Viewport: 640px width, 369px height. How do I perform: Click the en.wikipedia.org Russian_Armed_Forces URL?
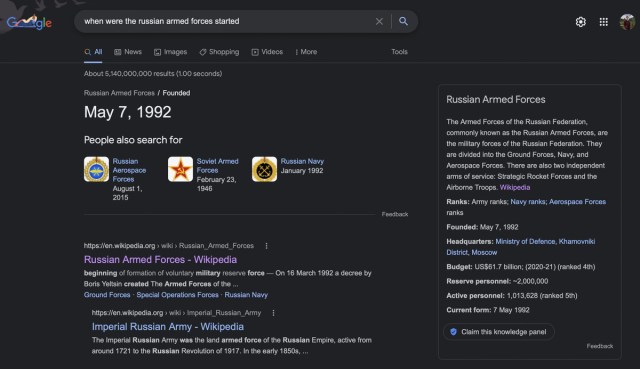(x=169, y=246)
